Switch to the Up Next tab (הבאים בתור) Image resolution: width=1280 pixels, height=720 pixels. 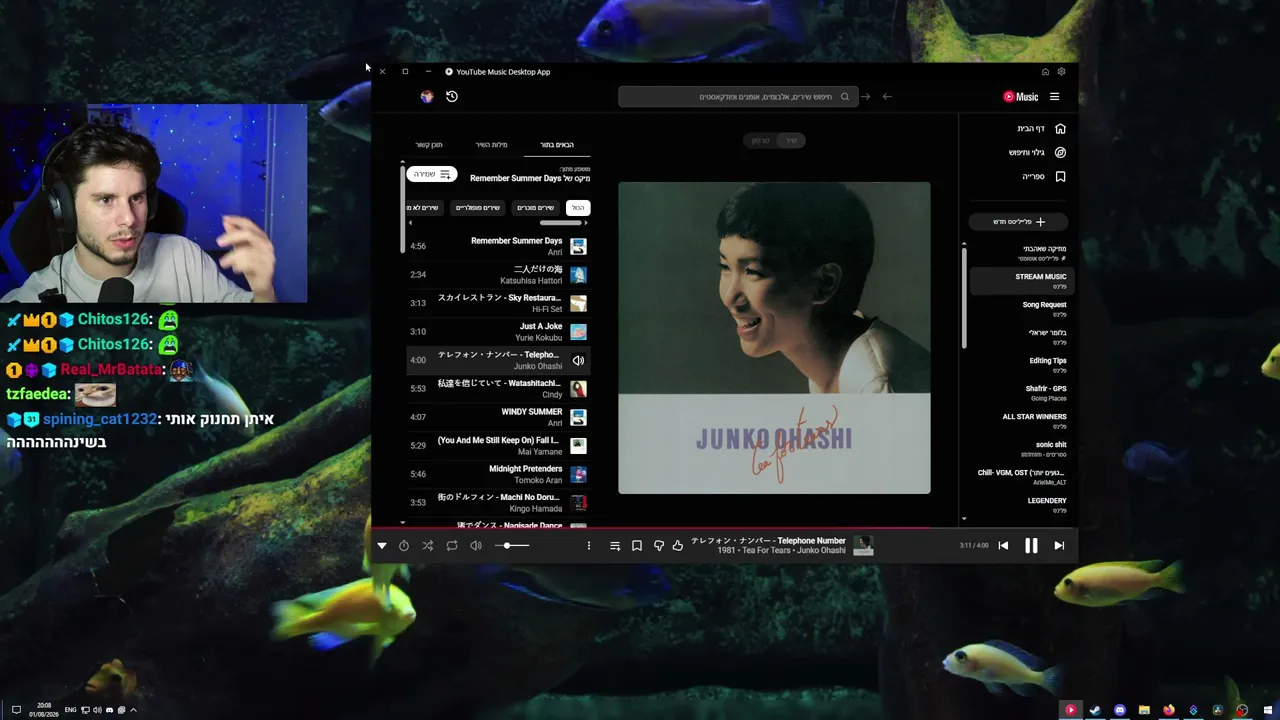point(557,145)
